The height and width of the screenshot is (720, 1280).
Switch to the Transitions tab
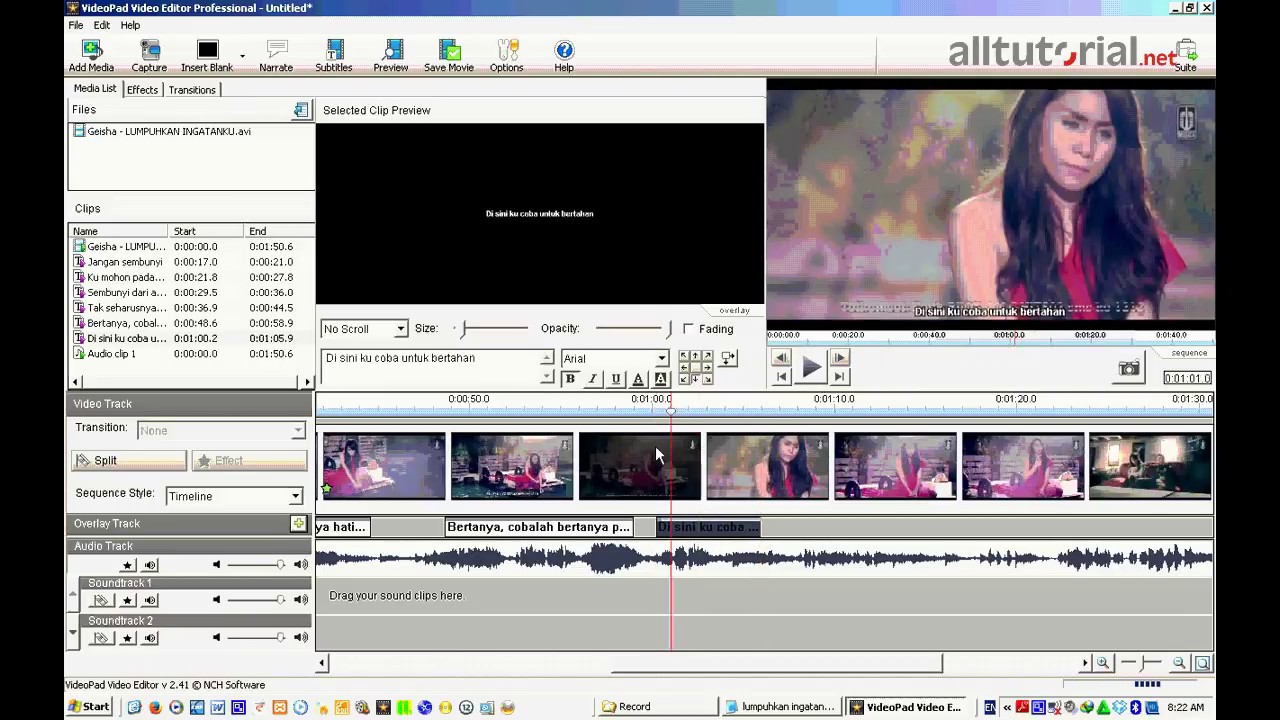click(192, 90)
